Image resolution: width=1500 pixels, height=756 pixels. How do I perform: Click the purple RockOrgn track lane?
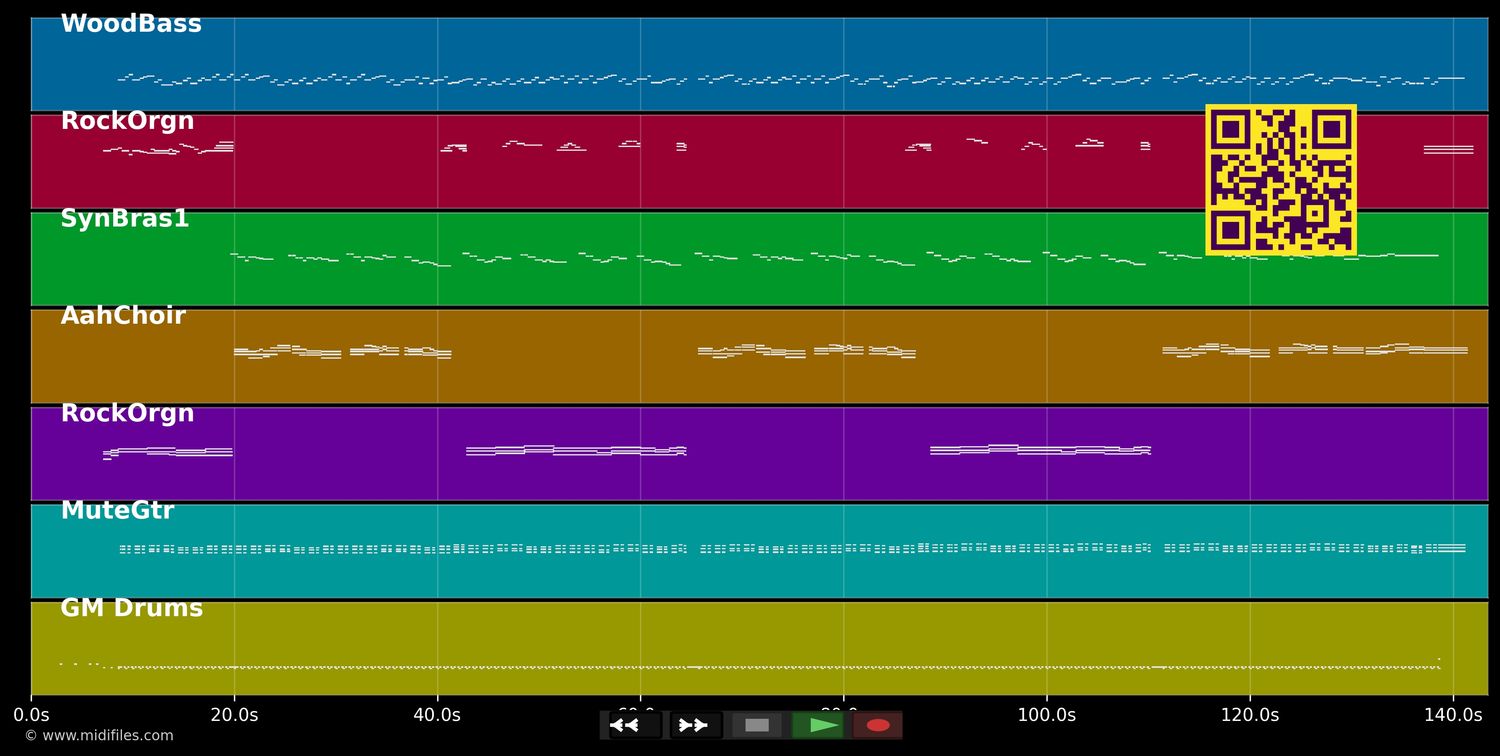pos(759,453)
